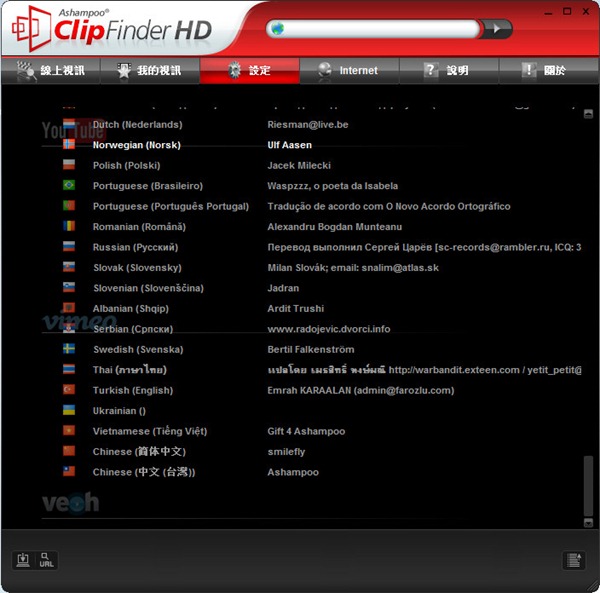This screenshot has height=593, width=600.
Task: Select Vietnamese (Tiếng Việt) language
Action: 150,431
